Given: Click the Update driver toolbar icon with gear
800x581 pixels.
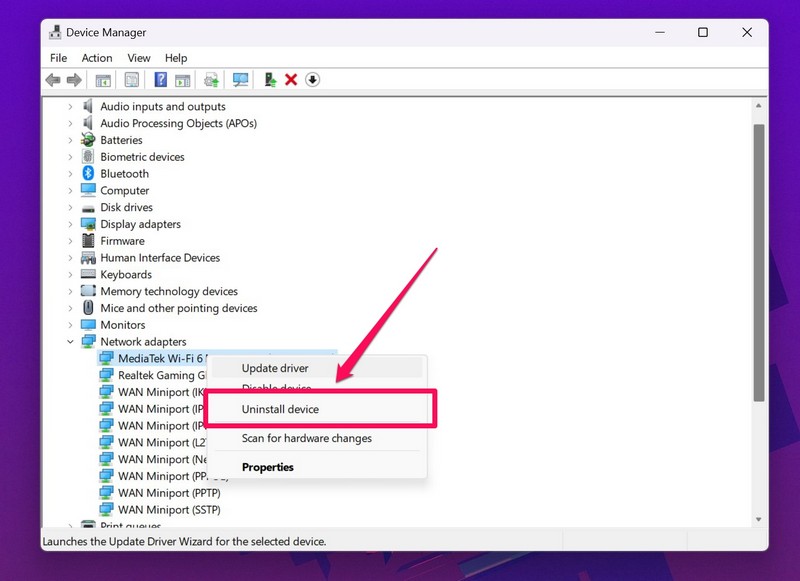Looking at the screenshot, I should pos(211,80).
